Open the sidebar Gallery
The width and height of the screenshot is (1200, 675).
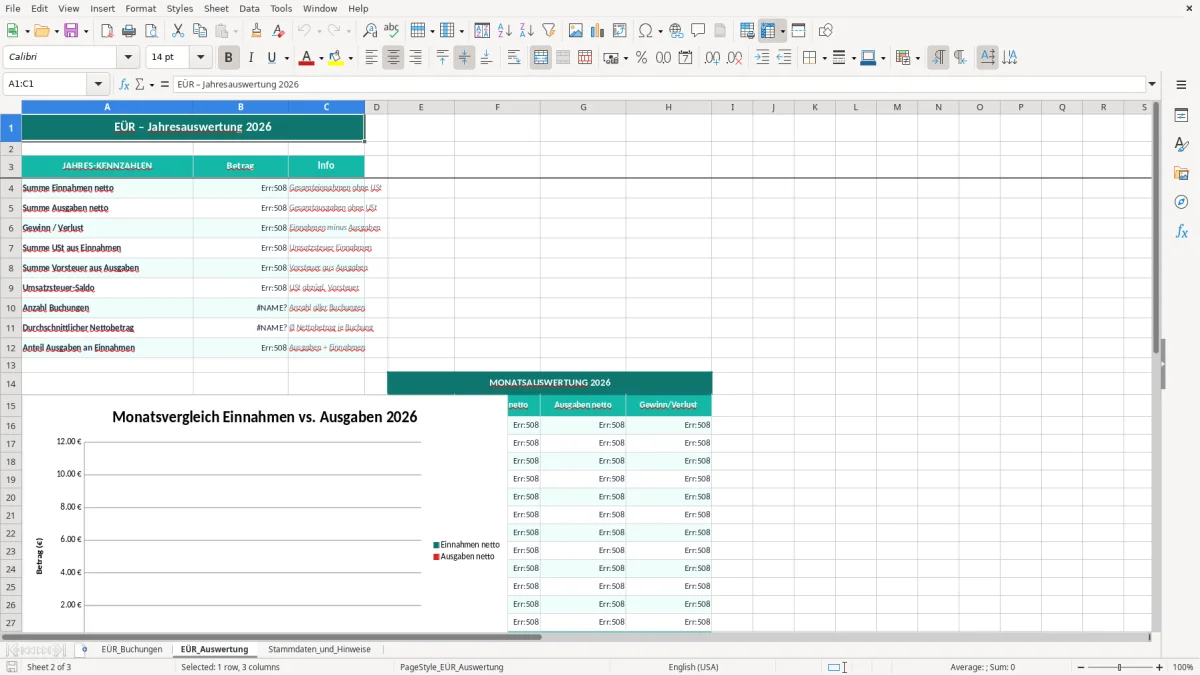pyautogui.click(x=1181, y=173)
